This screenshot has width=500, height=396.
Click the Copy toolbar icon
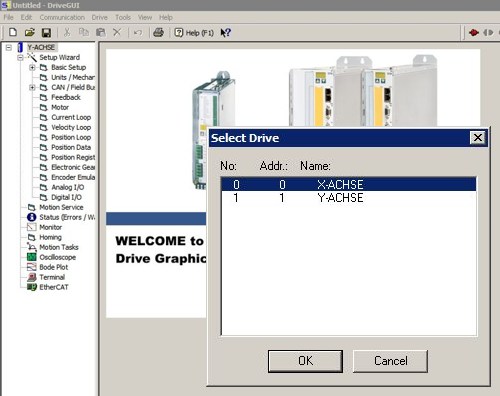(83, 32)
